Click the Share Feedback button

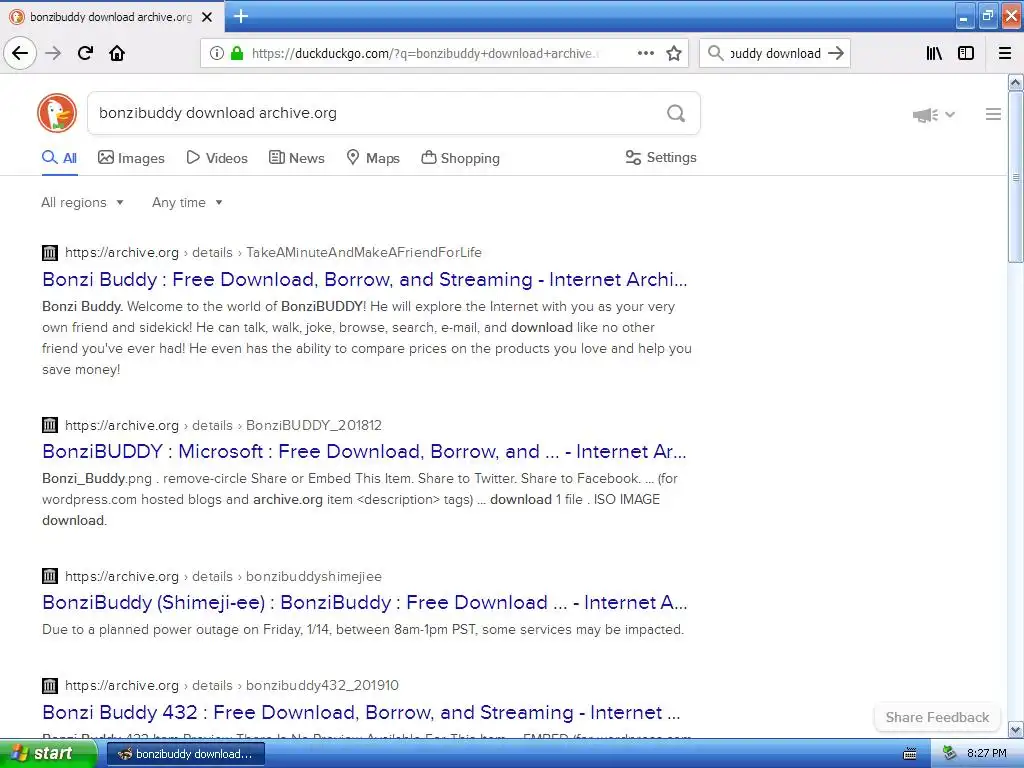click(937, 717)
